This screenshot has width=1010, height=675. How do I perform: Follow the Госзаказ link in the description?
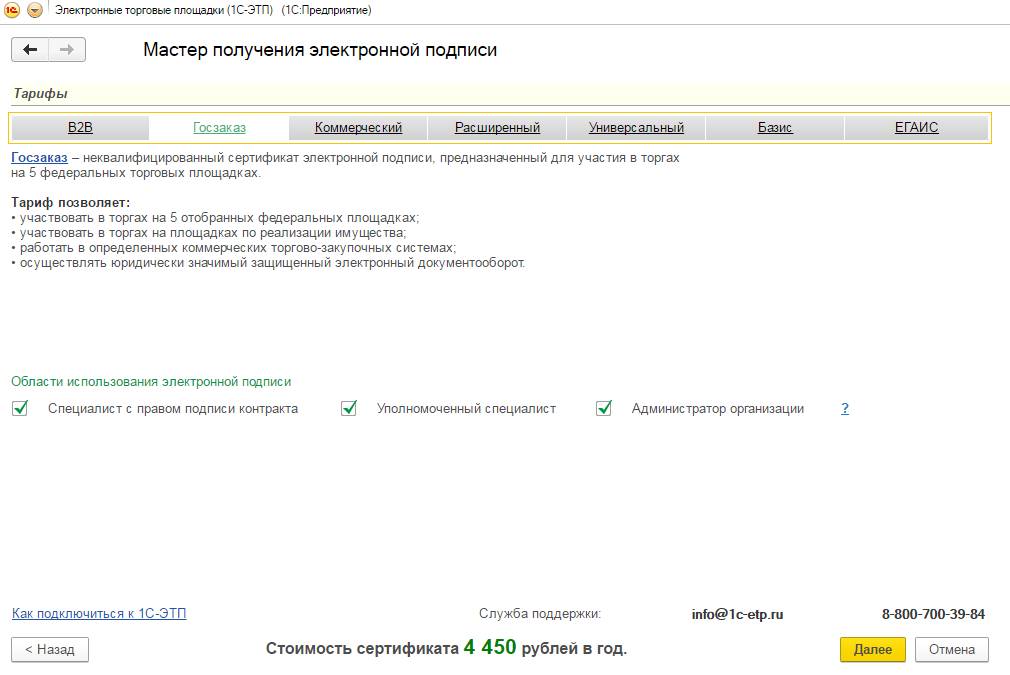(x=39, y=158)
